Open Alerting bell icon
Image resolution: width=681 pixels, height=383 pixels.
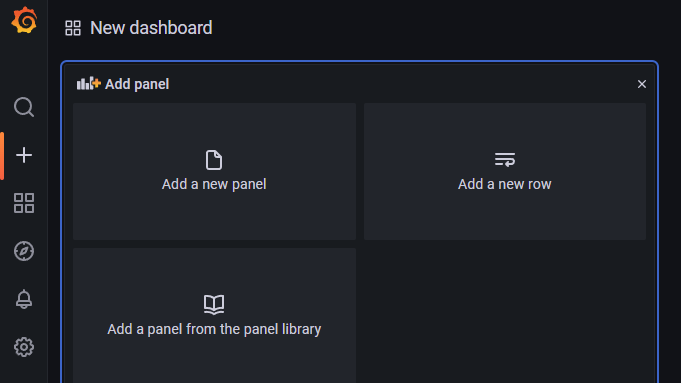(24, 299)
